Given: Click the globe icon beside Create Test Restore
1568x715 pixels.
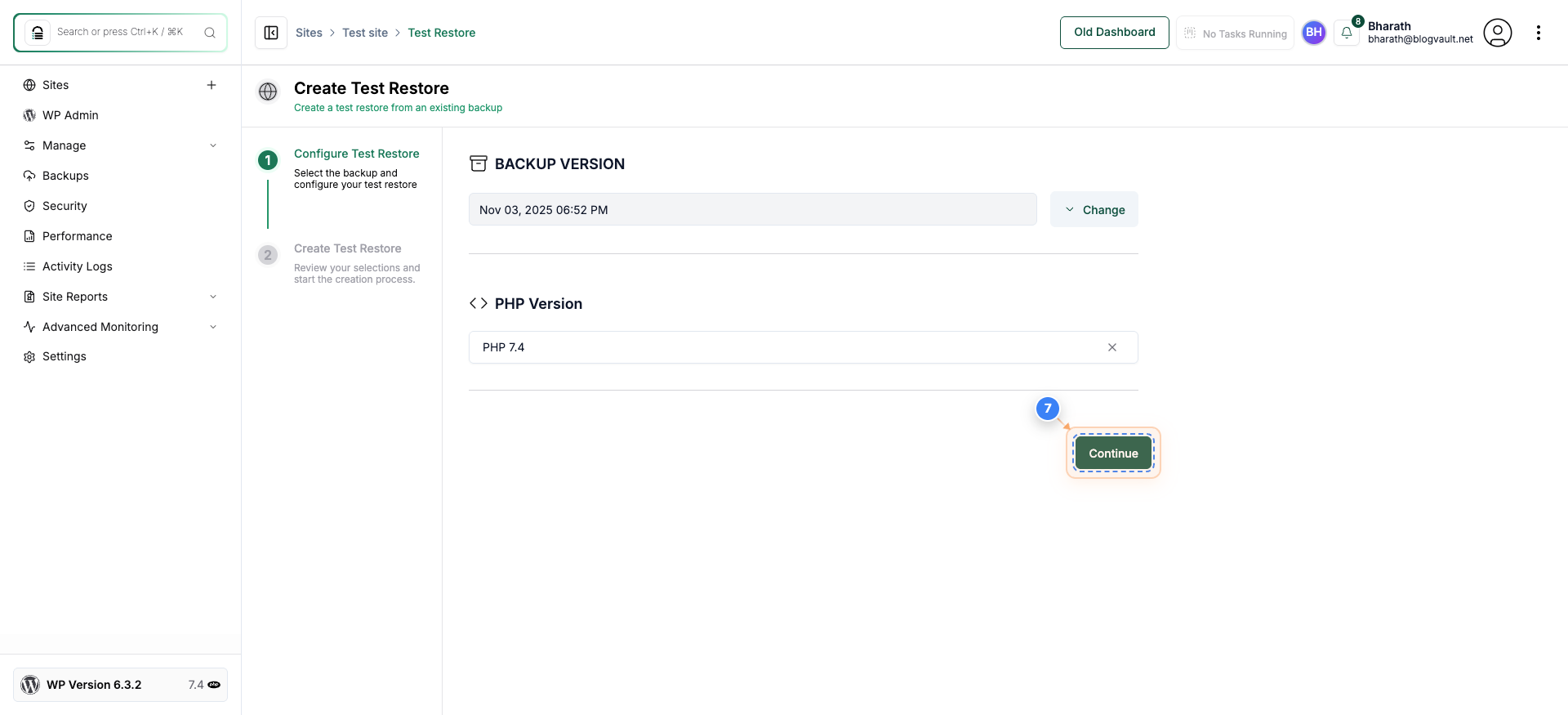Looking at the screenshot, I should (268, 92).
